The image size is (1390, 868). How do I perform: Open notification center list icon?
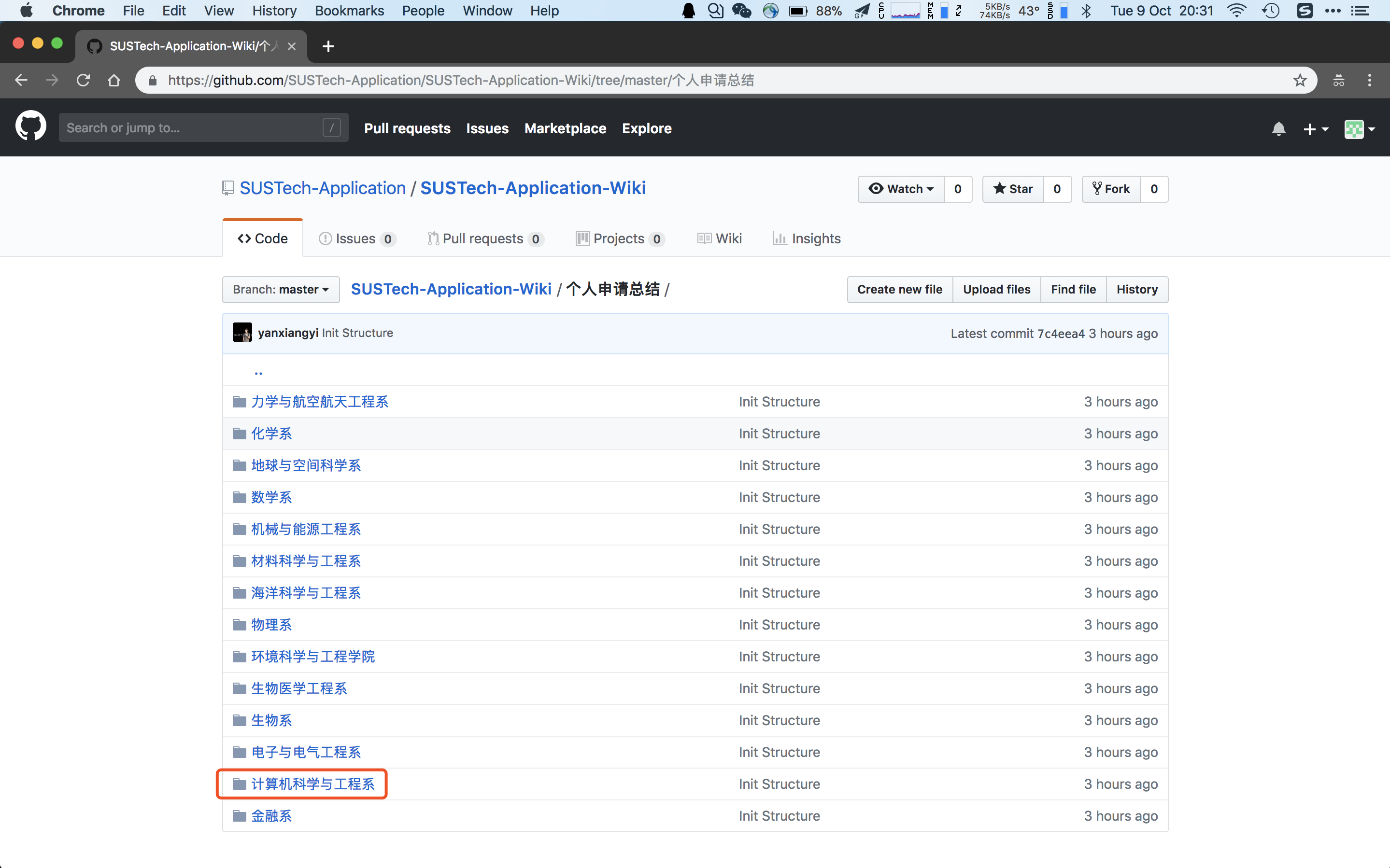tap(1360, 11)
